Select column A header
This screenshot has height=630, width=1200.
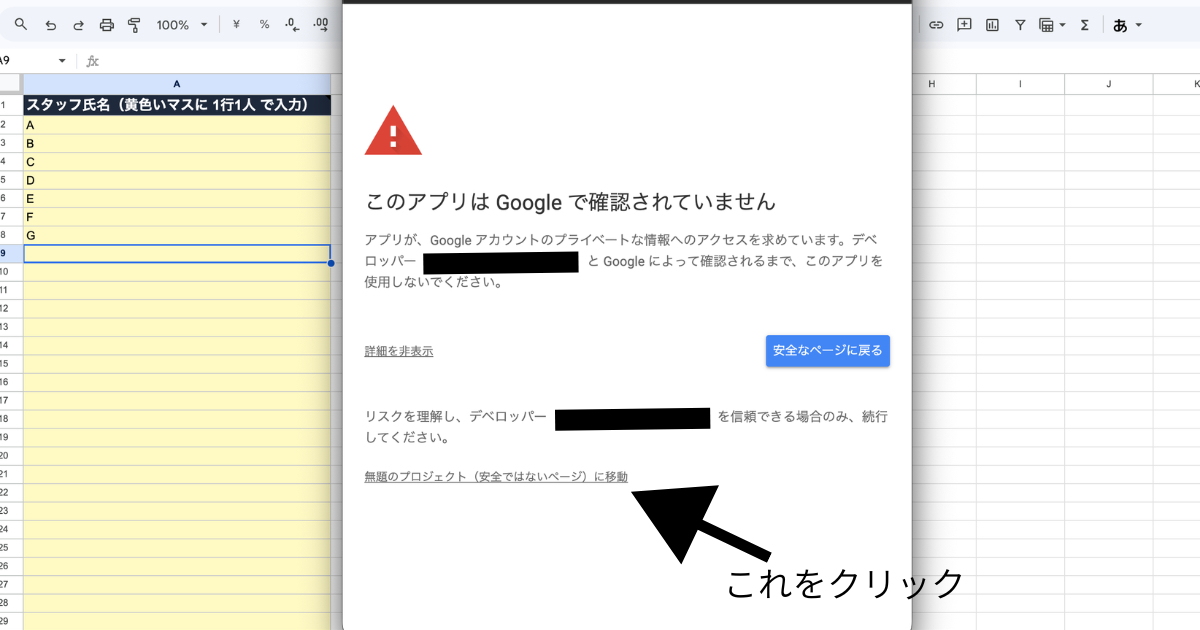[x=177, y=84]
